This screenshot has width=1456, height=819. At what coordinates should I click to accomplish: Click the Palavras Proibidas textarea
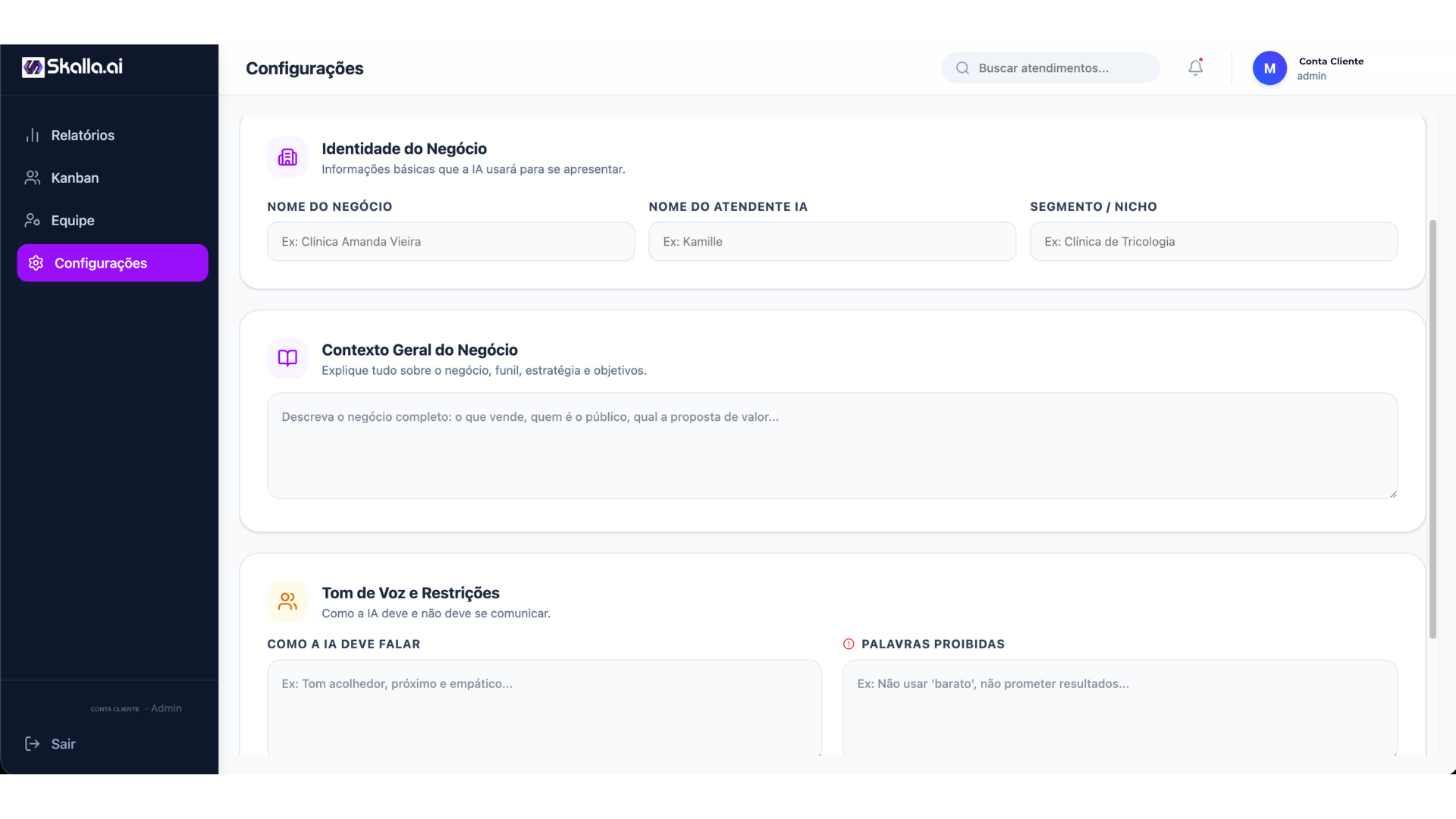click(1120, 707)
